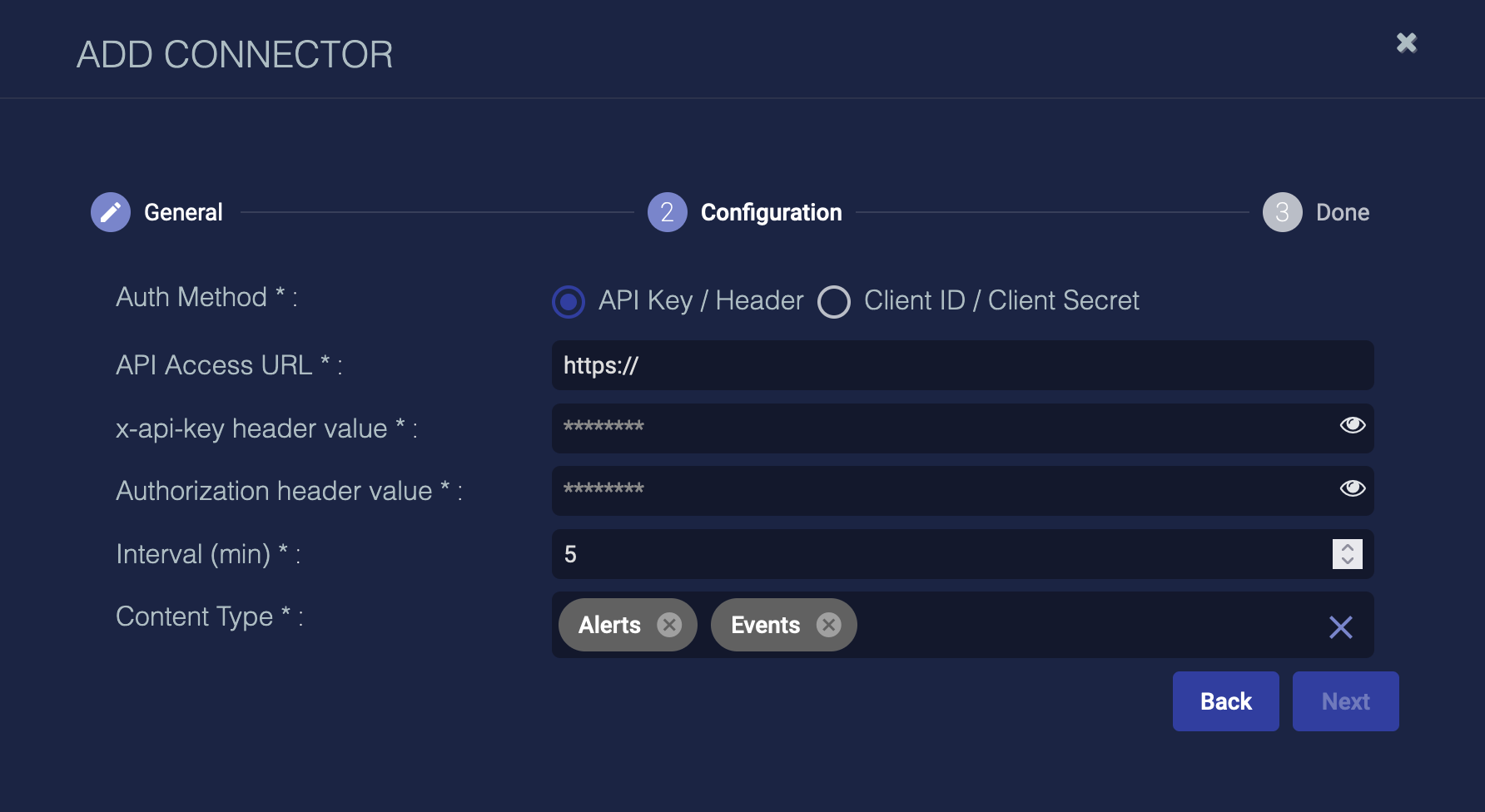
Task: Reveal the Authorization header value
Action: click(x=1352, y=488)
